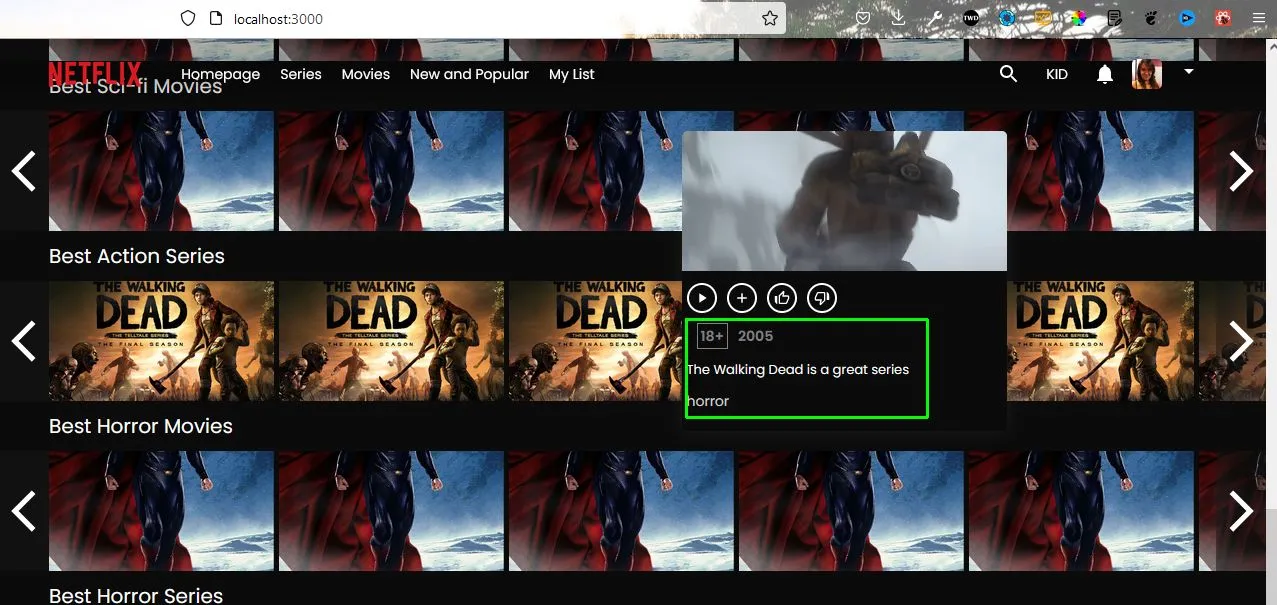Viewport: 1277px width, 605px height.
Task: Click the blue circular extension icon
Action: (1007, 18)
